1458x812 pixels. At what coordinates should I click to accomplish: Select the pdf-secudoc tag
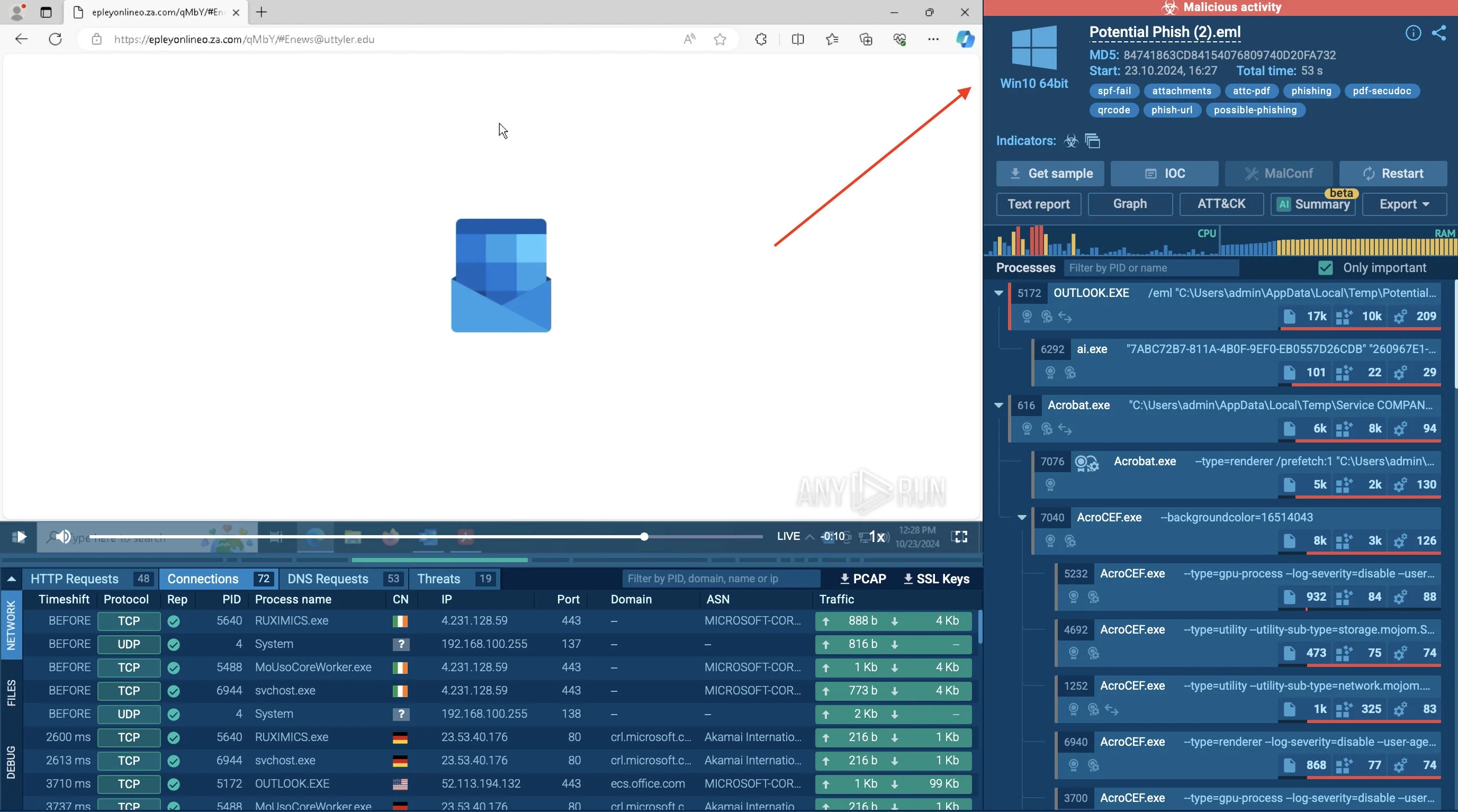click(x=1382, y=91)
